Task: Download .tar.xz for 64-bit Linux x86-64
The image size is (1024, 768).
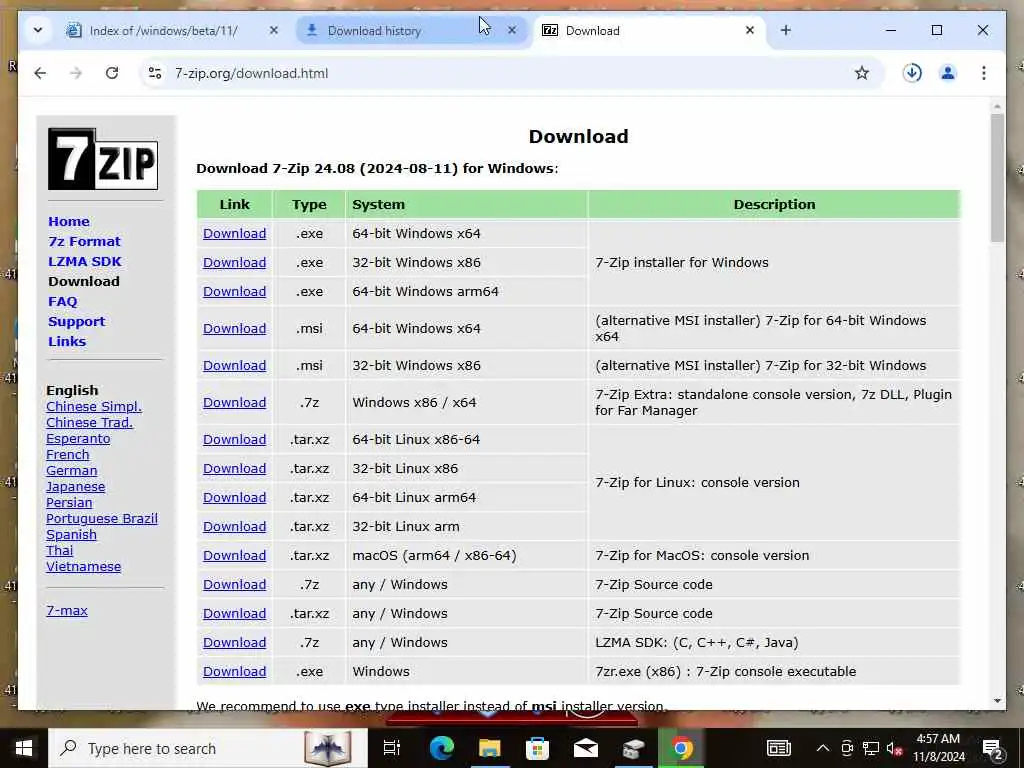Action: coord(234,440)
